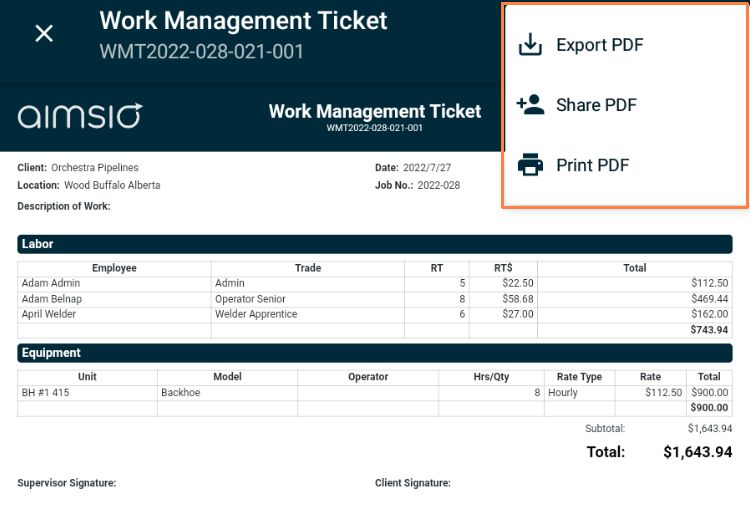This screenshot has width=750, height=506.
Task: Click the Print PDF printer icon
Action: [530, 165]
